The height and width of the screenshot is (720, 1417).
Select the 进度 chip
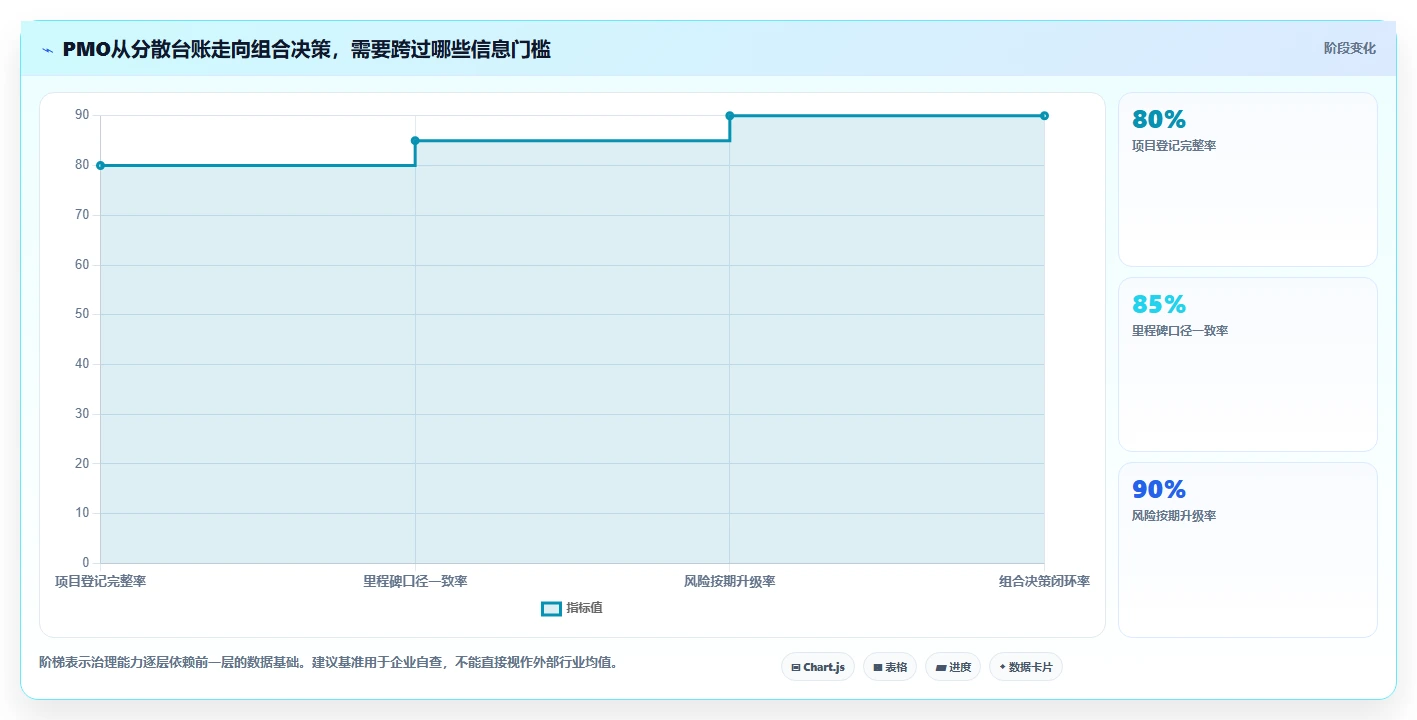[x=953, y=667]
